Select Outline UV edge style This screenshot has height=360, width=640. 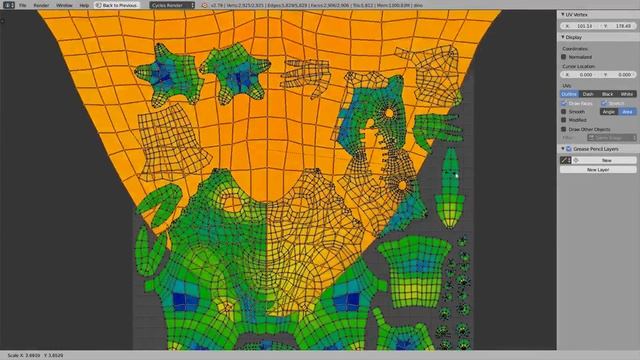pyautogui.click(x=569, y=94)
